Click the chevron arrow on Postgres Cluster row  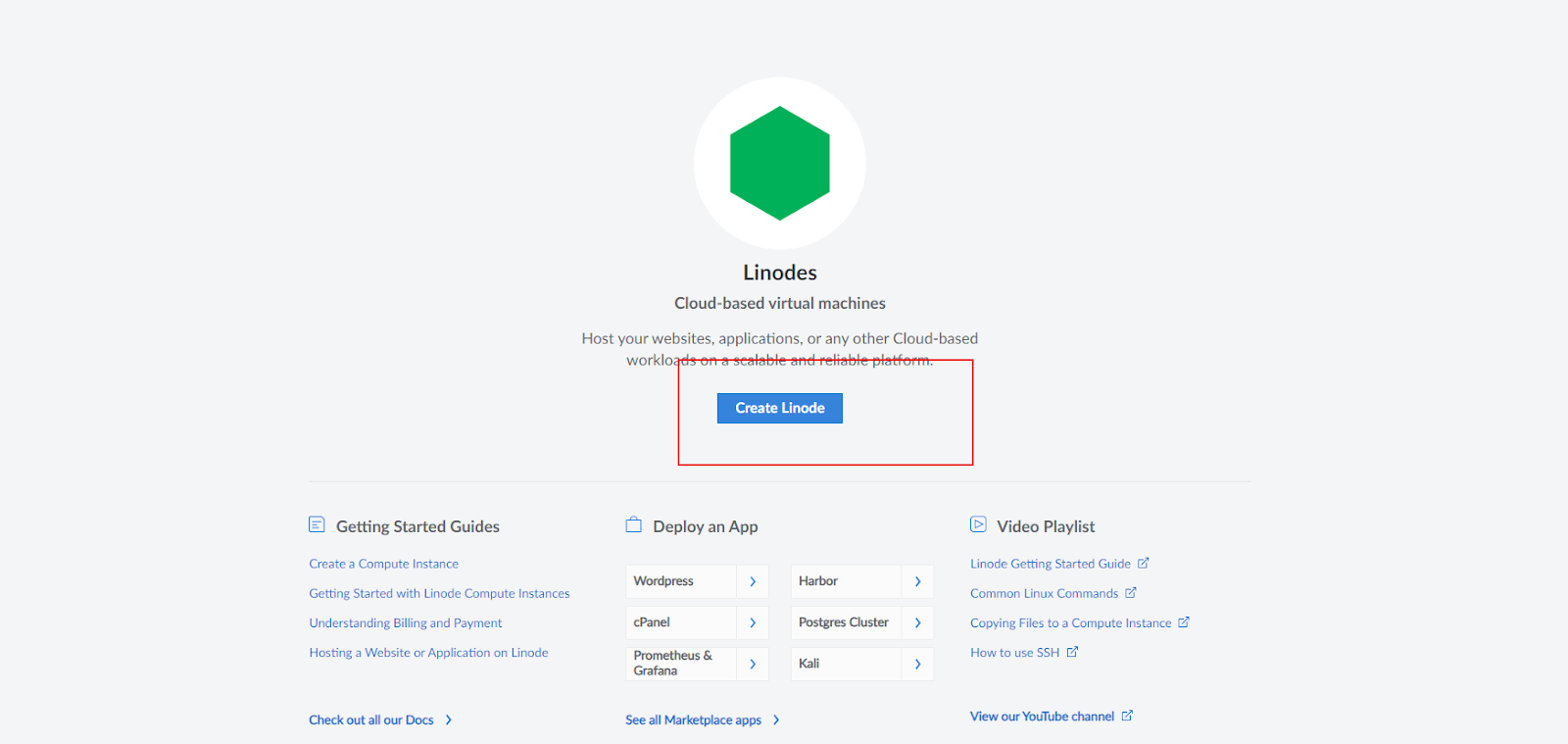(917, 622)
